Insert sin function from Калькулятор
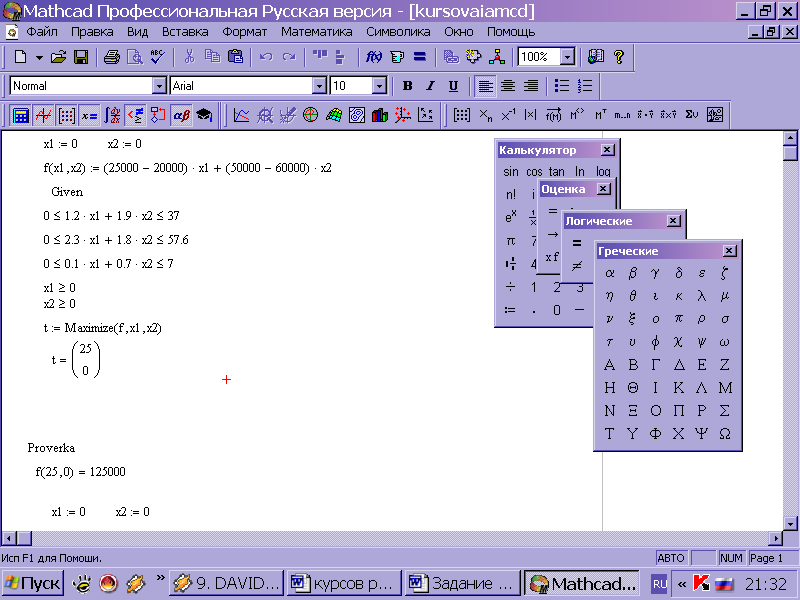This screenshot has height=600, width=800. (511, 171)
